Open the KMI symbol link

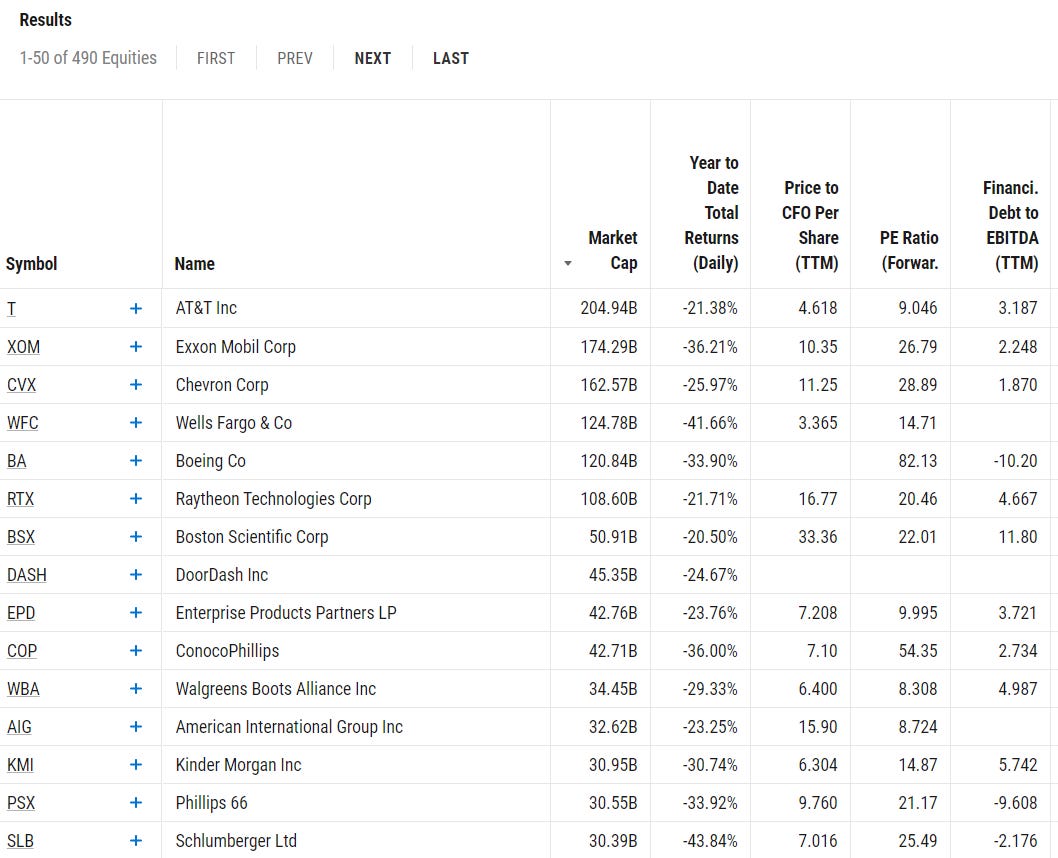coord(20,765)
